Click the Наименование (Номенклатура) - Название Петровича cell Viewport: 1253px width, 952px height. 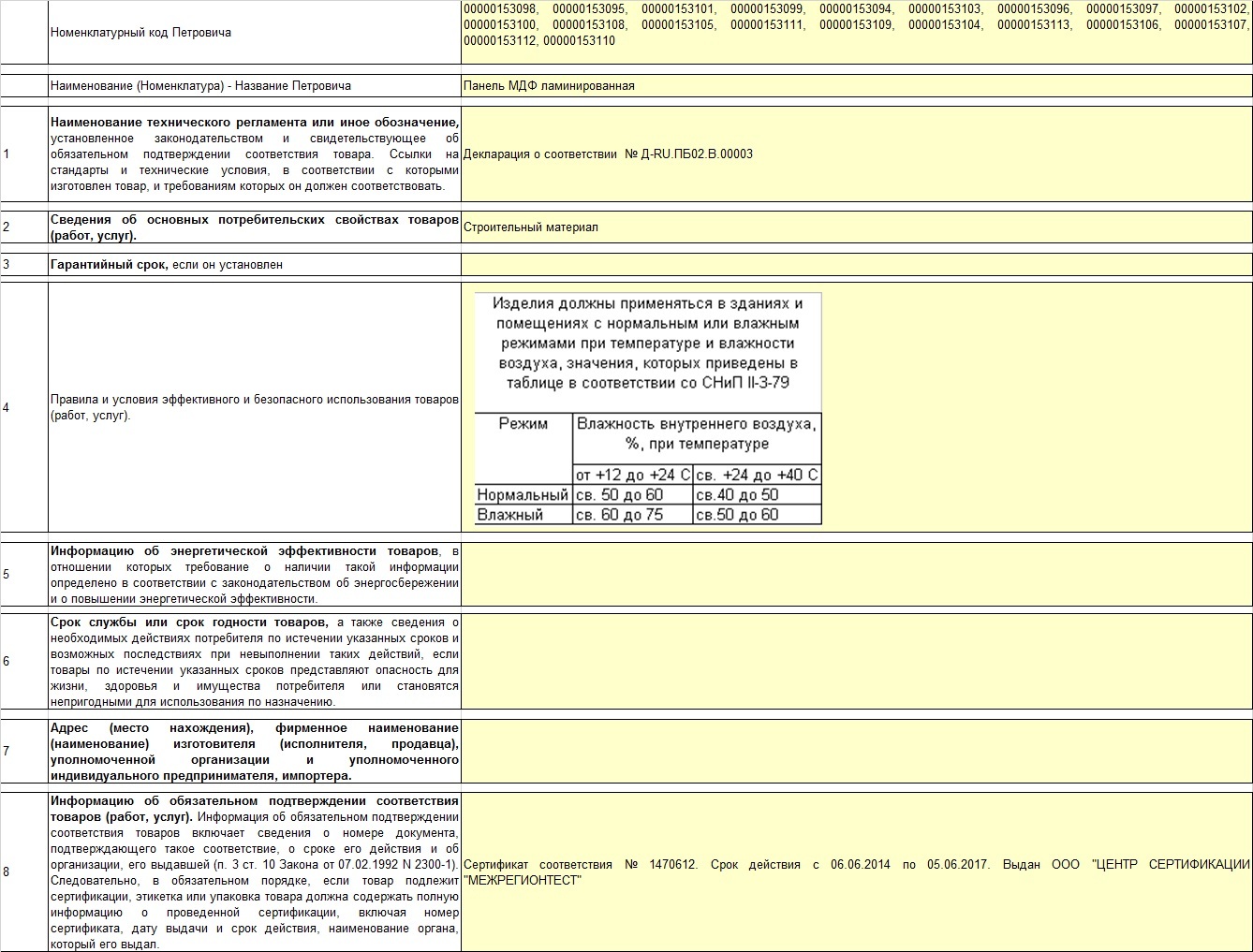[x=255, y=85]
